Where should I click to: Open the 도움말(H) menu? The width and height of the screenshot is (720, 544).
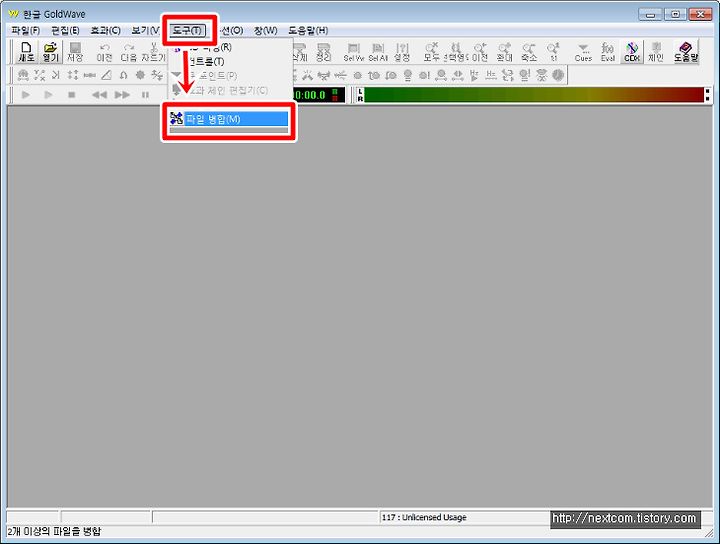pyautogui.click(x=308, y=30)
